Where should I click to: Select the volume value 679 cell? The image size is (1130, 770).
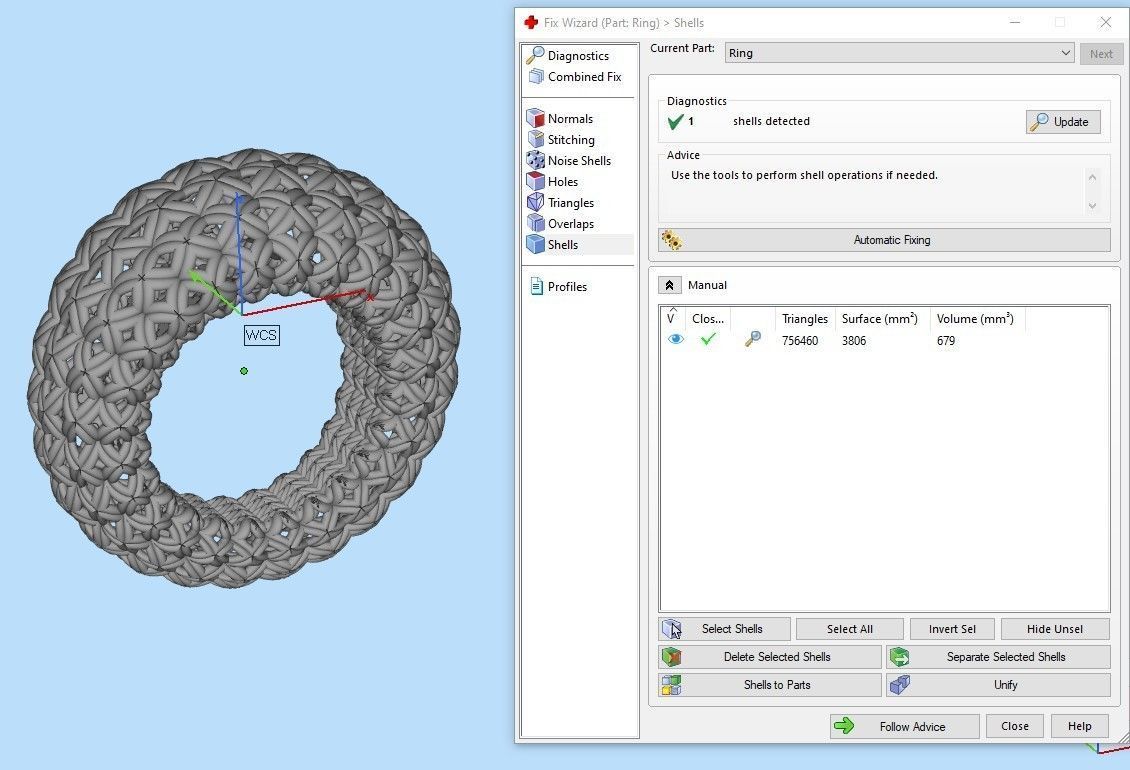click(x=946, y=340)
